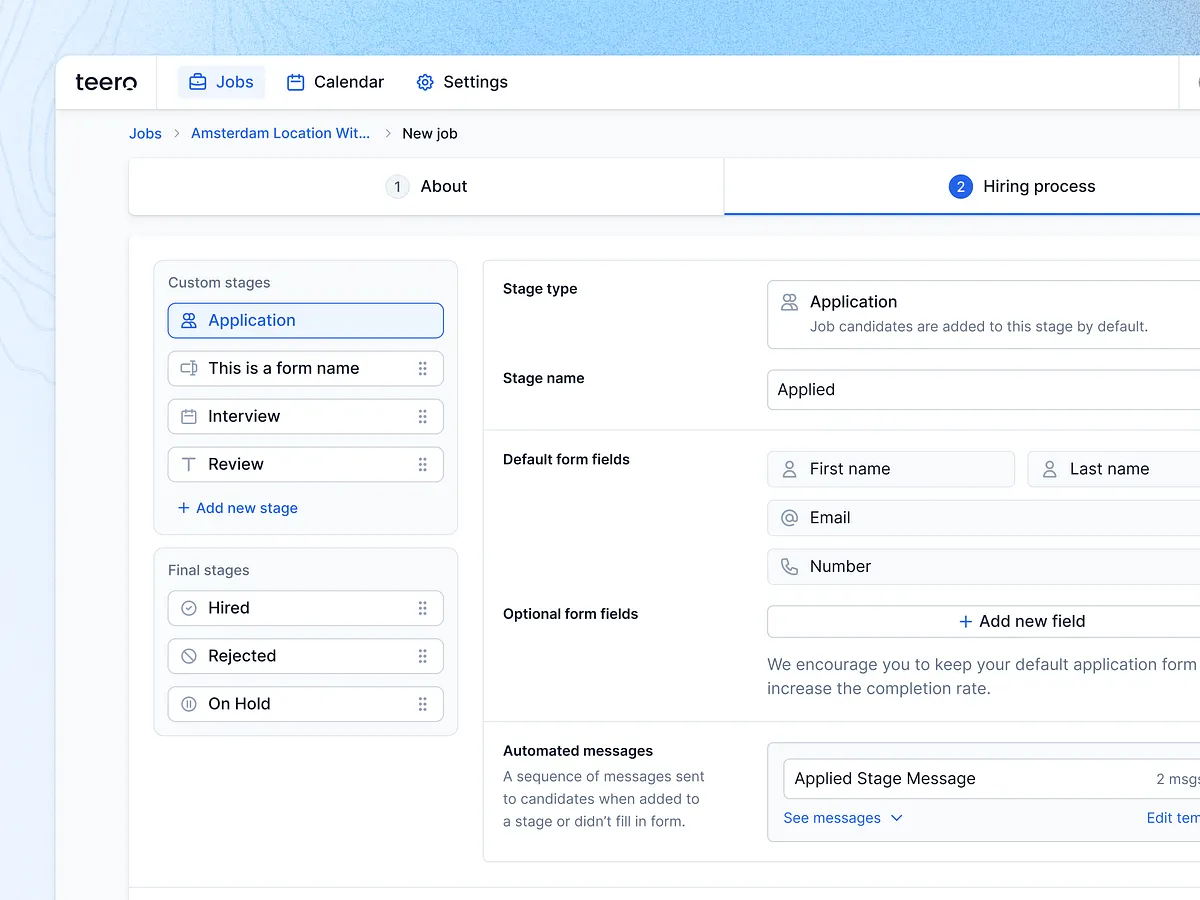Click the Settings gear icon
1200x900 pixels.
click(425, 82)
